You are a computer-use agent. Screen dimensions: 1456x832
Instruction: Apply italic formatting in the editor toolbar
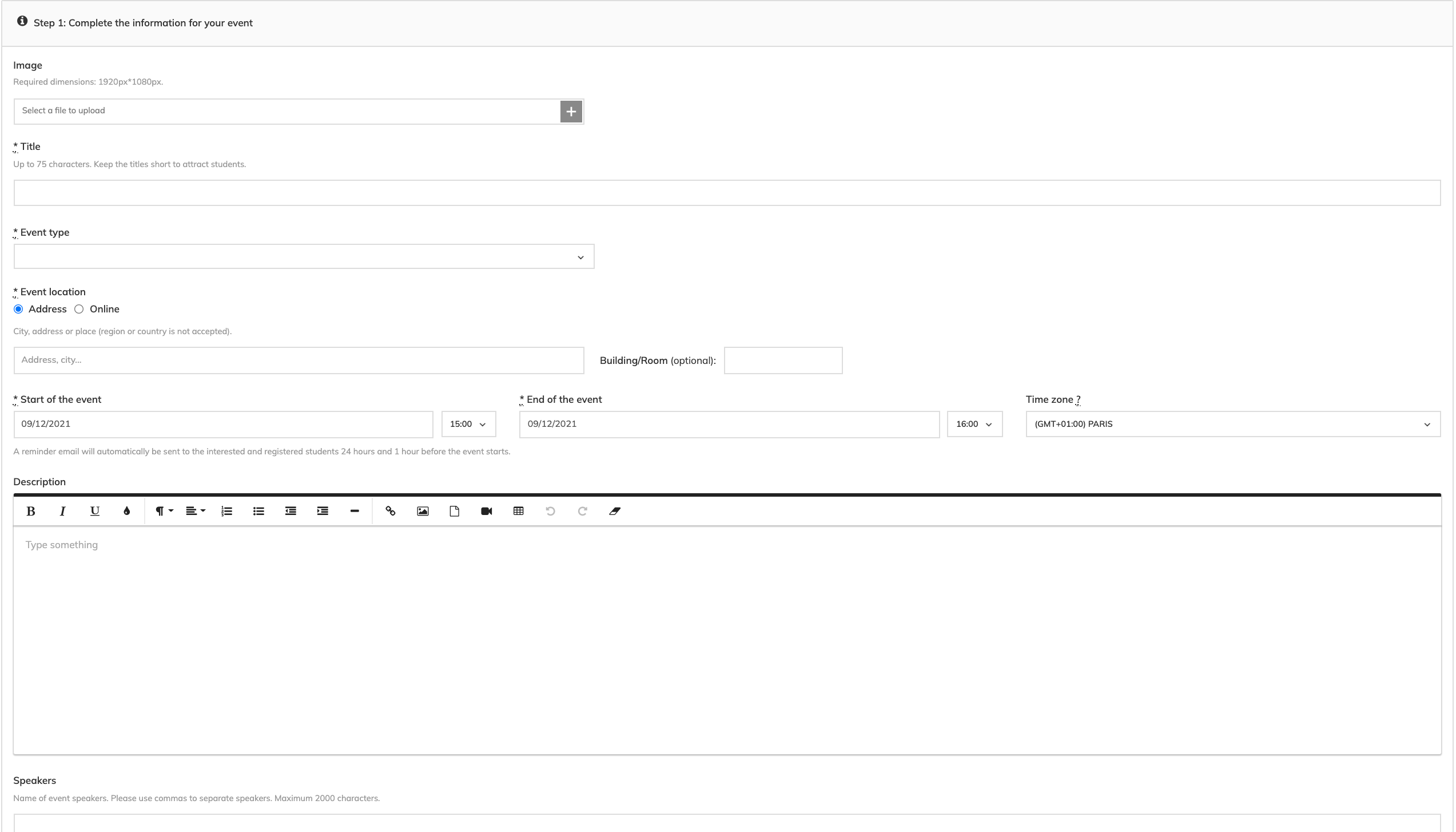pos(62,511)
